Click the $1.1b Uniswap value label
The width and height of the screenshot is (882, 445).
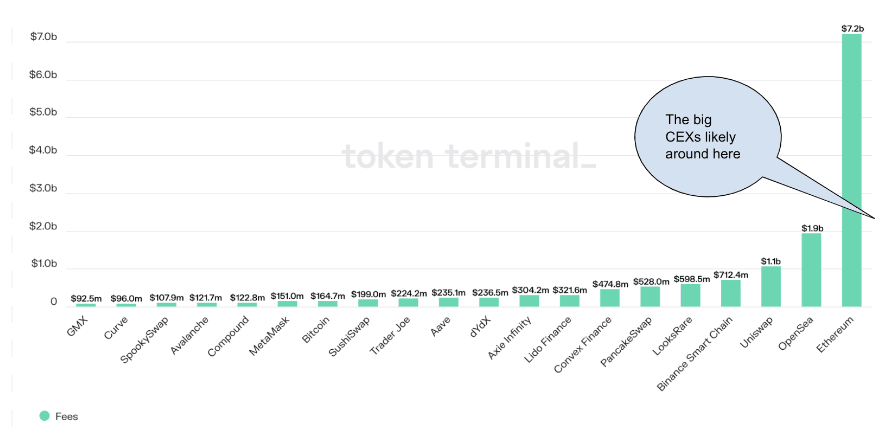click(771, 261)
